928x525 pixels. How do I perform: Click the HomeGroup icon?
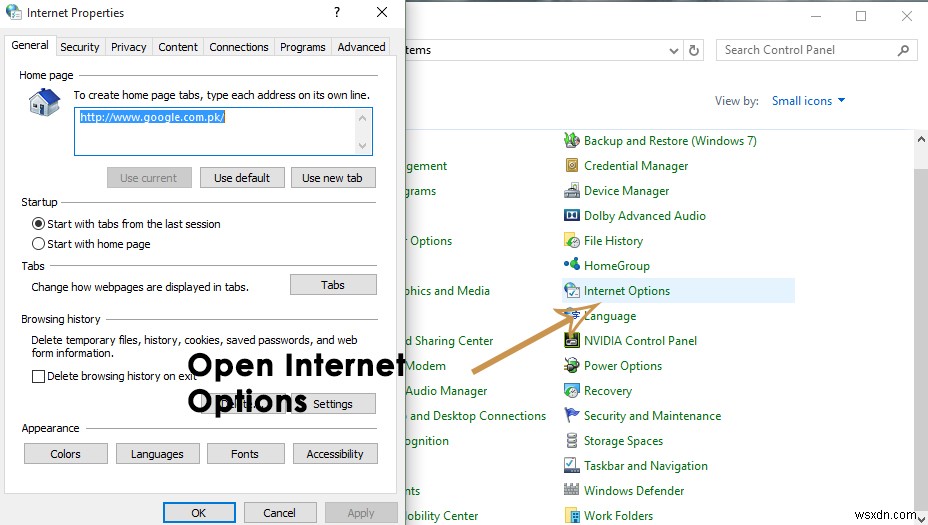tap(572, 264)
